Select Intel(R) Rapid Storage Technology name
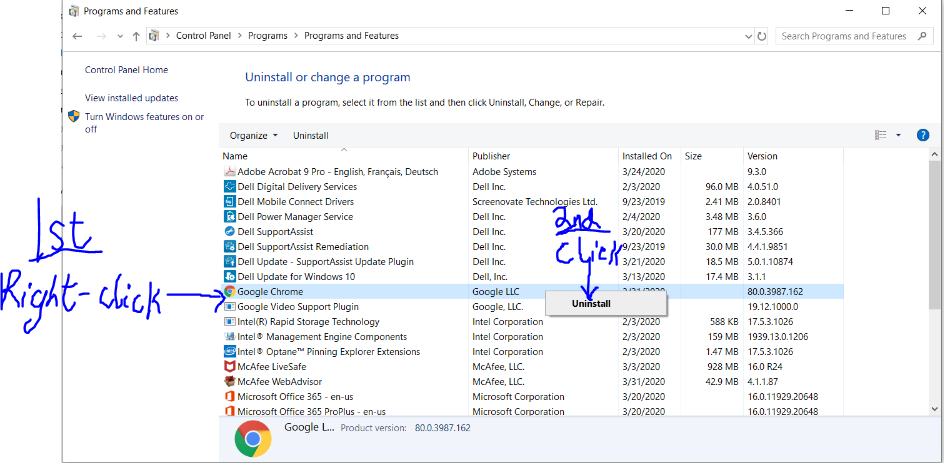Image resolution: width=944 pixels, height=463 pixels. coord(309,322)
